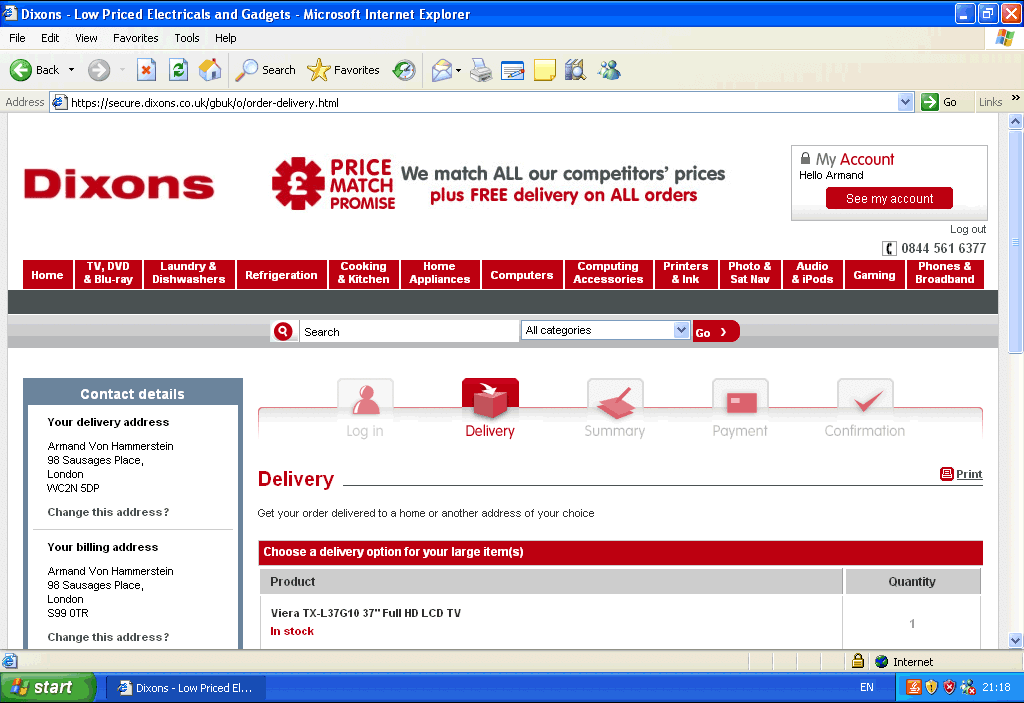The image size is (1024, 703).
Task: Click the Summary step icon
Action: pos(615,400)
